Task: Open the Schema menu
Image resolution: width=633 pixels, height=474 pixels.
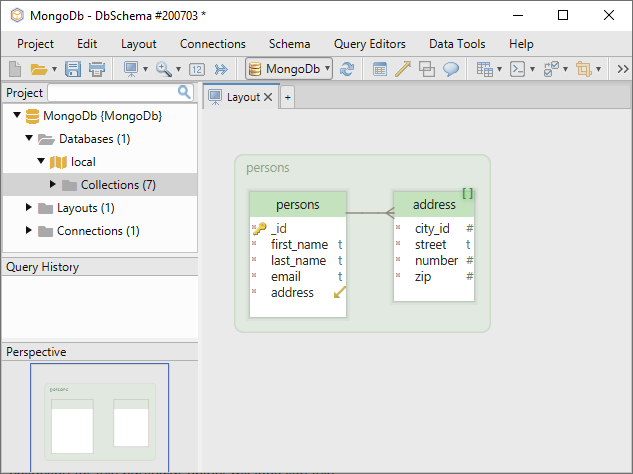Action: [289, 44]
